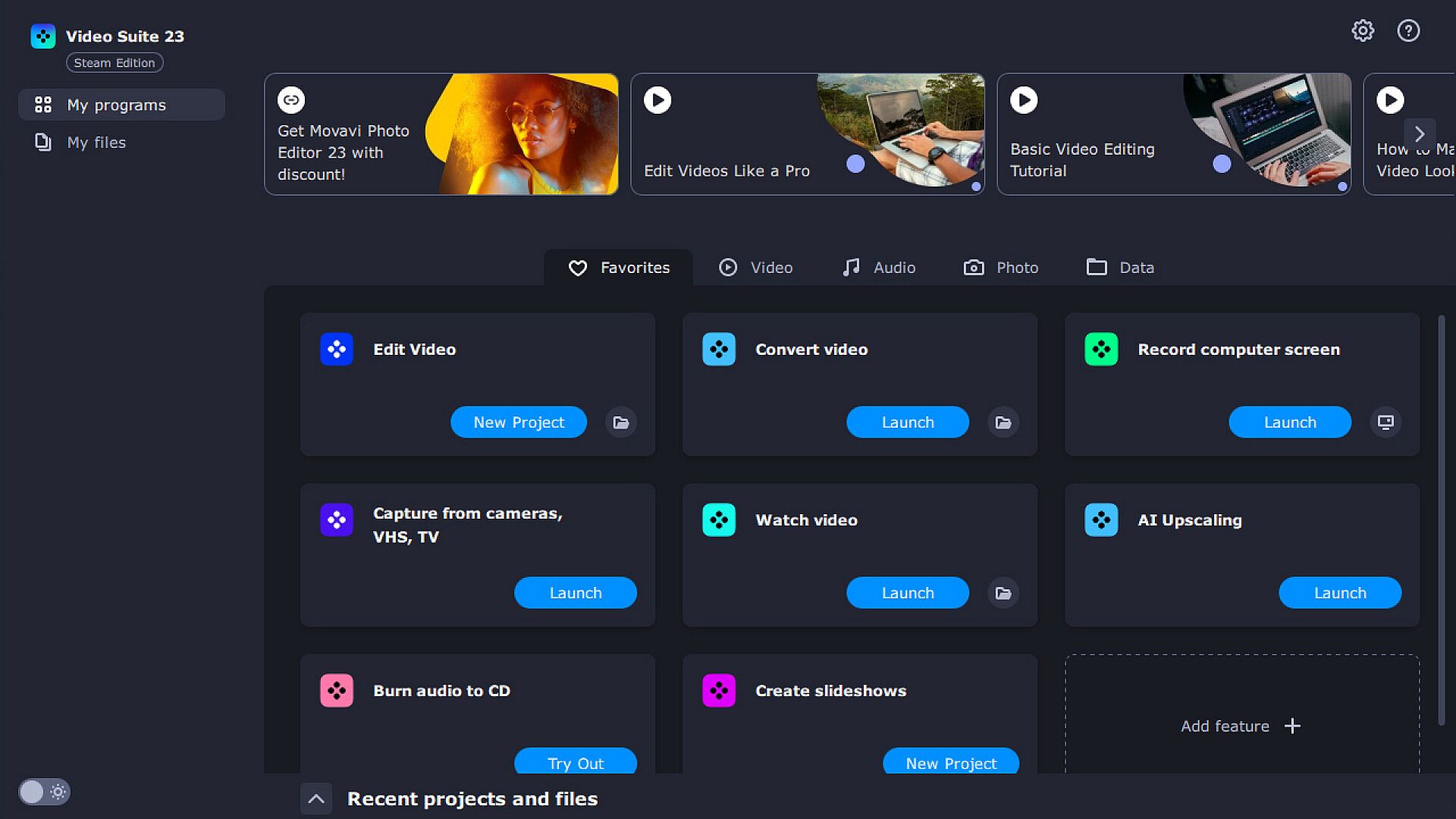
Task: Click the vertical scrollbar of the features list
Action: [x=1441, y=520]
